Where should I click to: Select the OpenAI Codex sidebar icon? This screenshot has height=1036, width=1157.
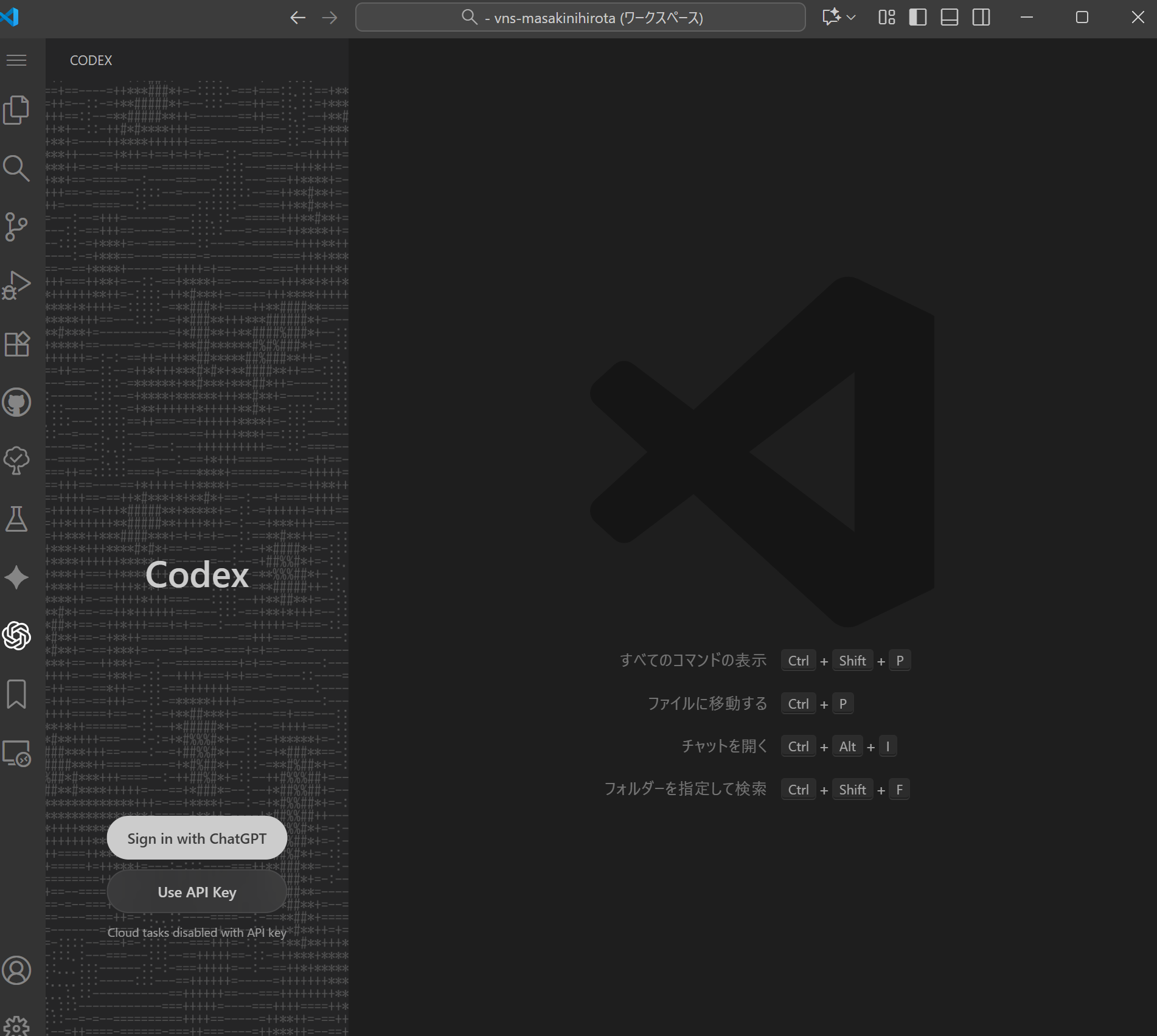pos(16,636)
